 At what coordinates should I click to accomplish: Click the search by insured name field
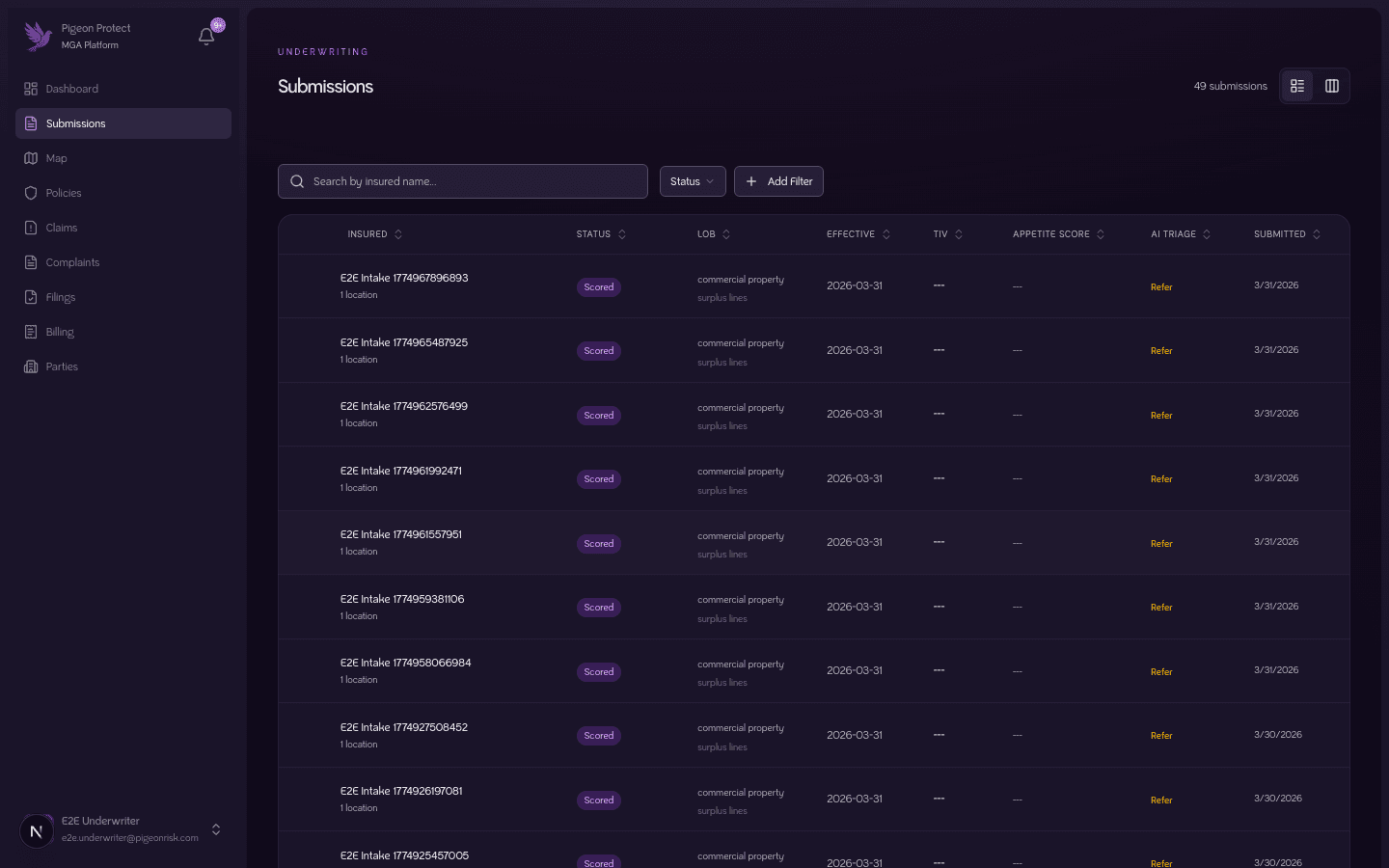point(463,181)
